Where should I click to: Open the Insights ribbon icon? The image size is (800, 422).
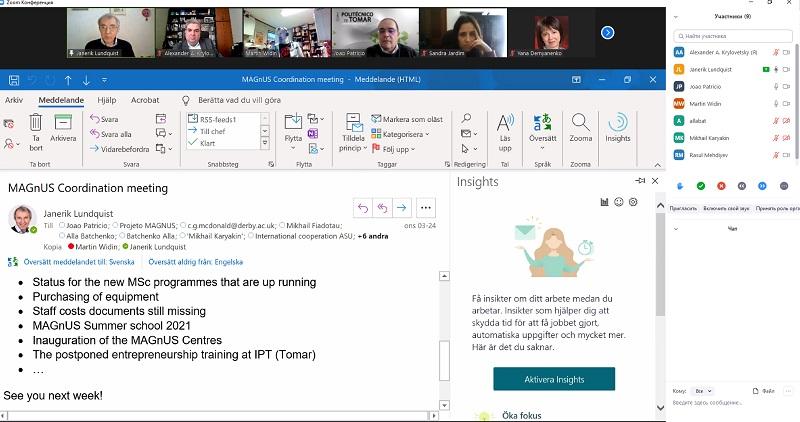point(618,127)
